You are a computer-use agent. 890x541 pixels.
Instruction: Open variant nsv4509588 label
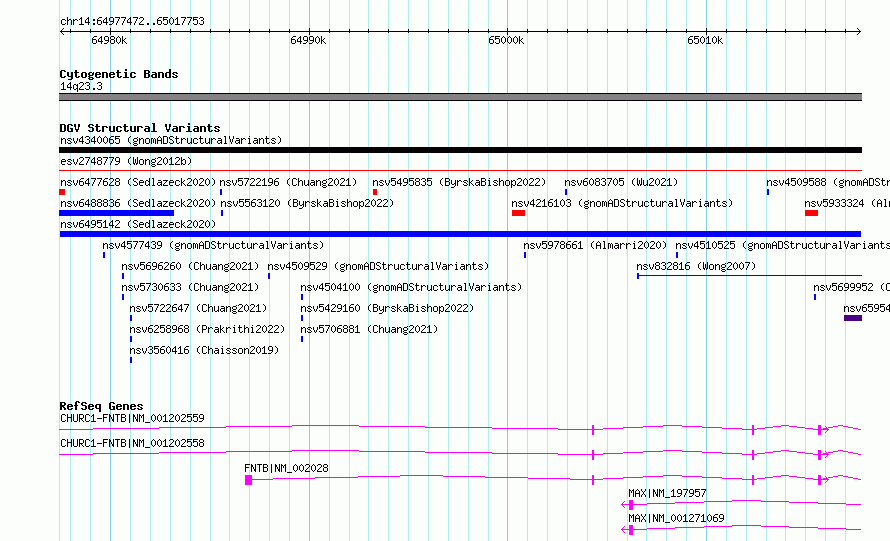click(828, 182)
